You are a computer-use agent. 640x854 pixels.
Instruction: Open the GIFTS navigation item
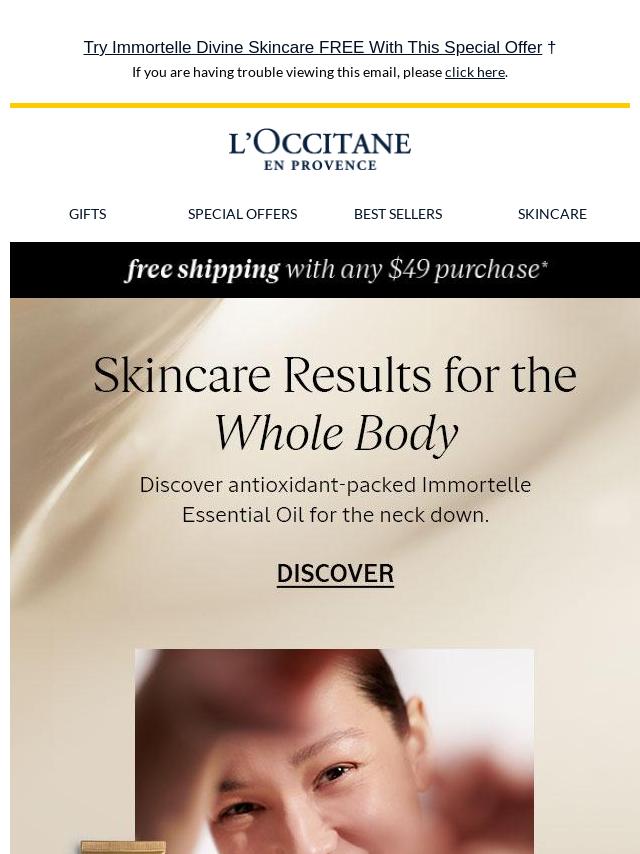pos(88,214)
